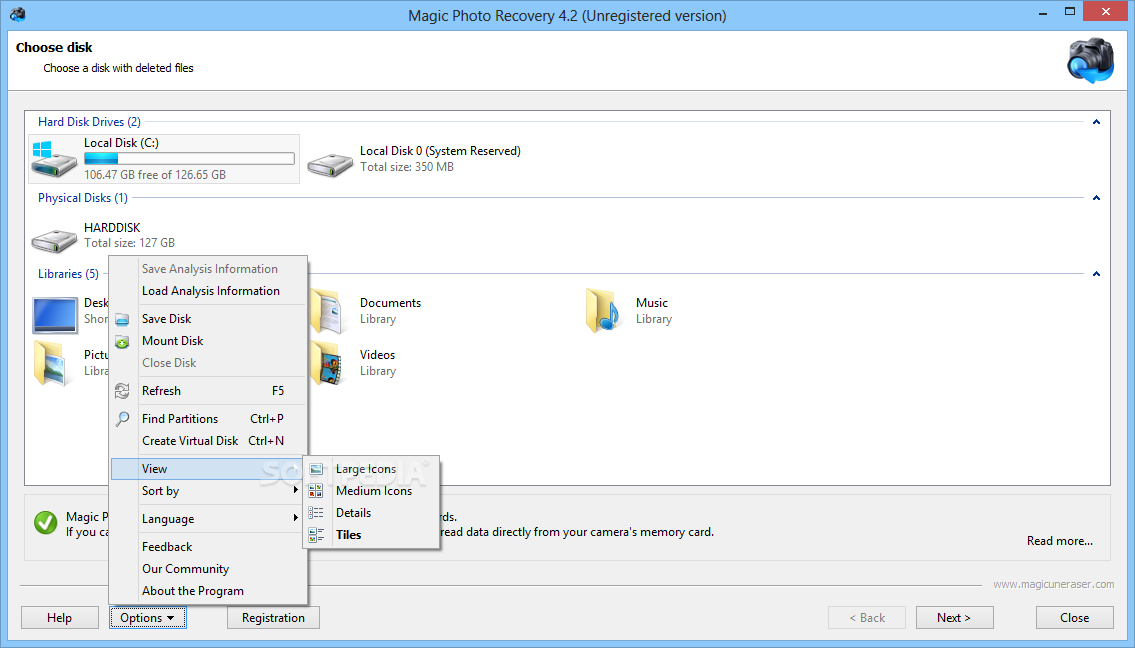Click the Details view icon

pos(316,513)
